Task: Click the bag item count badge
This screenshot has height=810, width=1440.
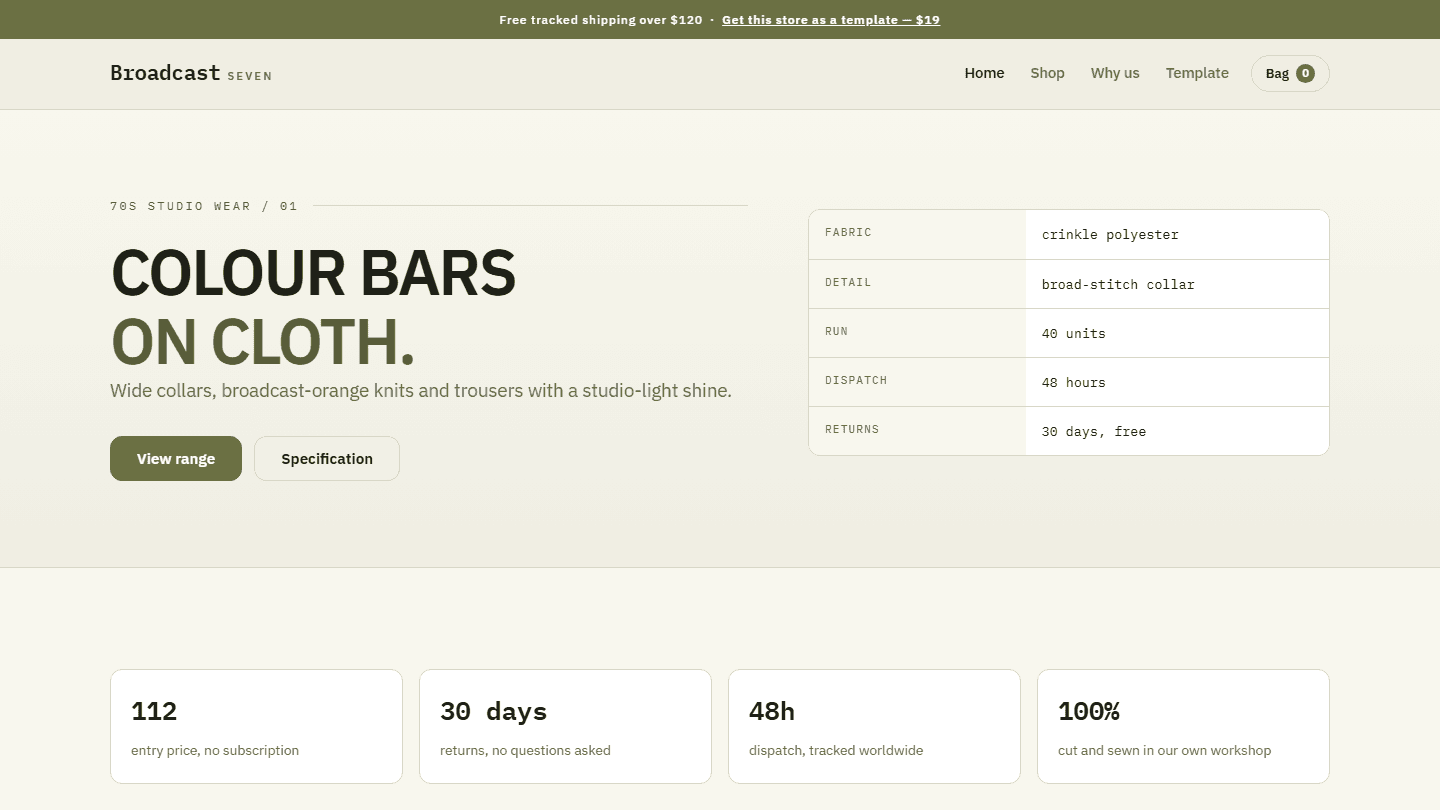Action: pyautogui.click(x=1305, y=73)
